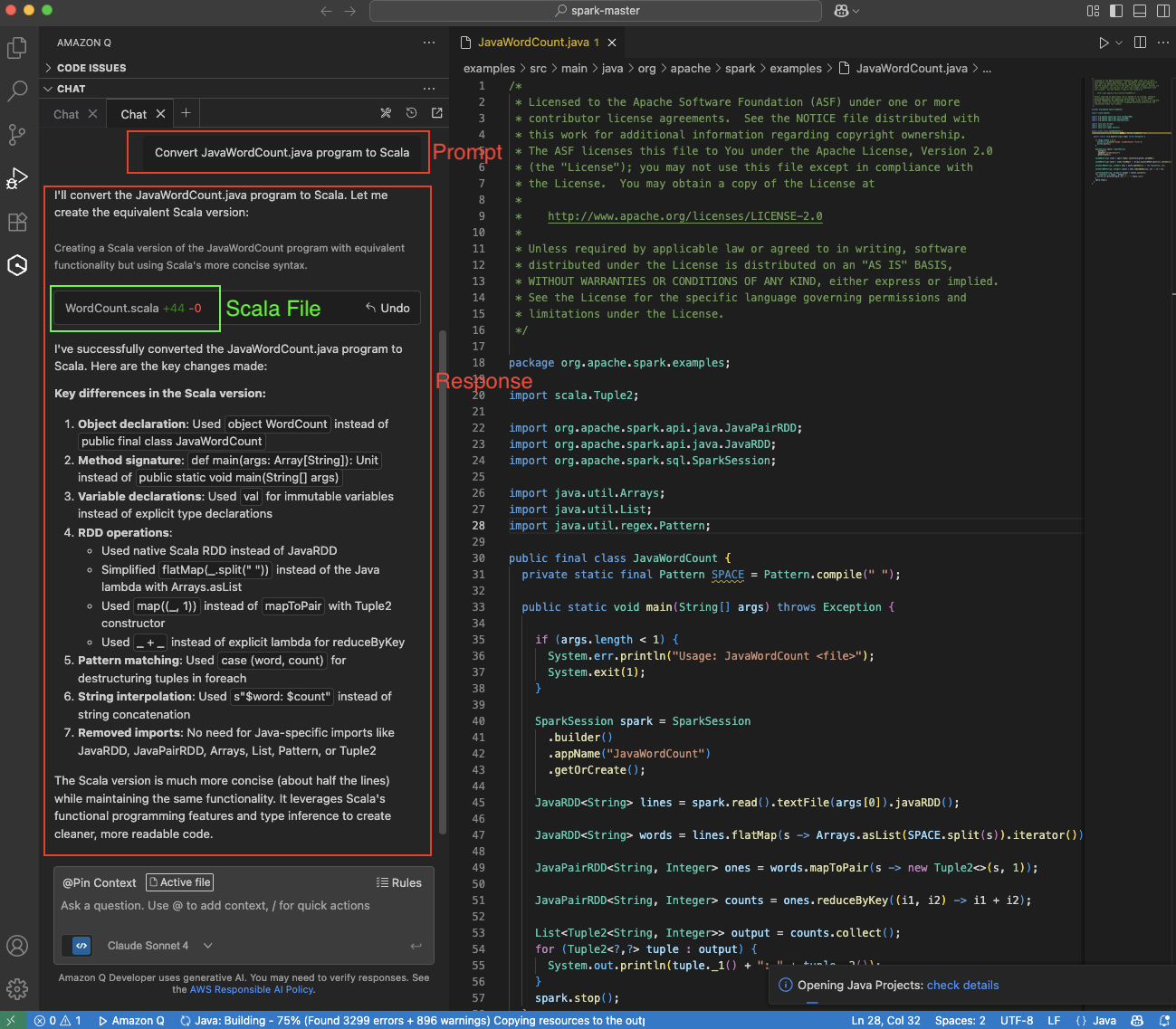This screenshot has width=1176, height=1029.
Task: Open the Explorer view in the activity bar
Action: 18,46
